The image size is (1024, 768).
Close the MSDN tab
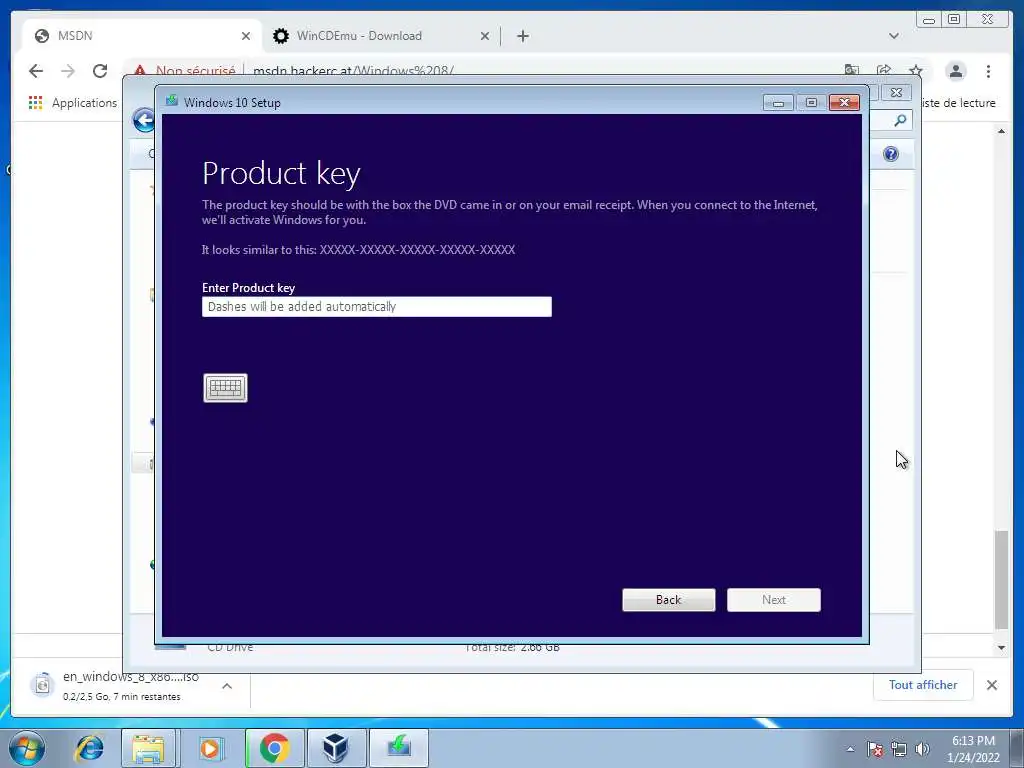coord(246,36)
